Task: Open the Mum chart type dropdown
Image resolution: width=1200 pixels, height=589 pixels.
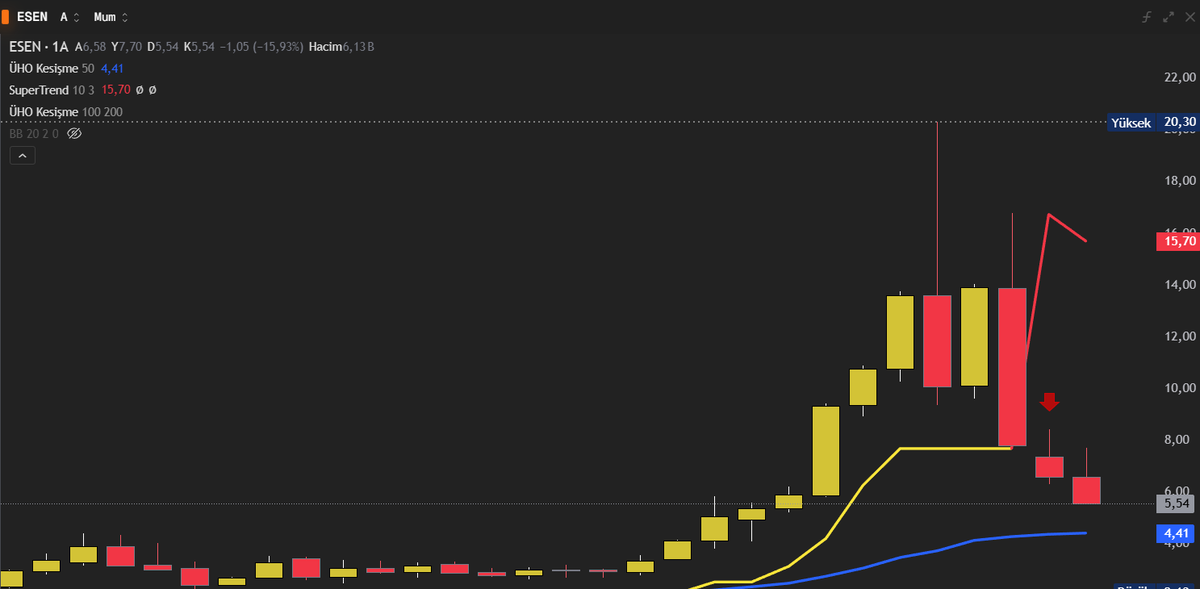Action: (x=110, y=17)
